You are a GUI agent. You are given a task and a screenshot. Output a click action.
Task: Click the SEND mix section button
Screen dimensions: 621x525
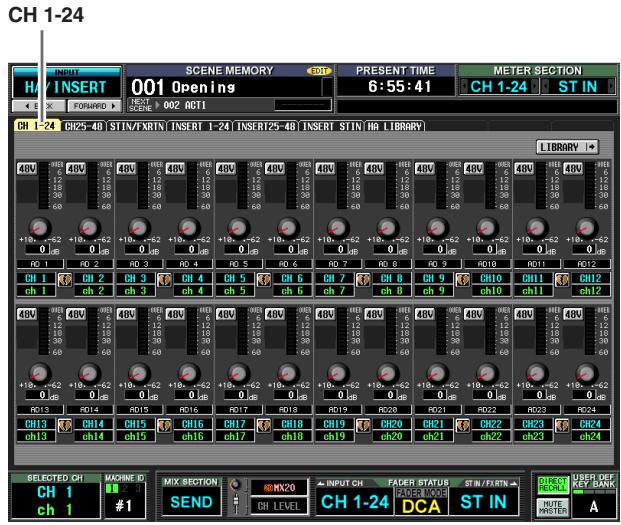tap(191, 502)
